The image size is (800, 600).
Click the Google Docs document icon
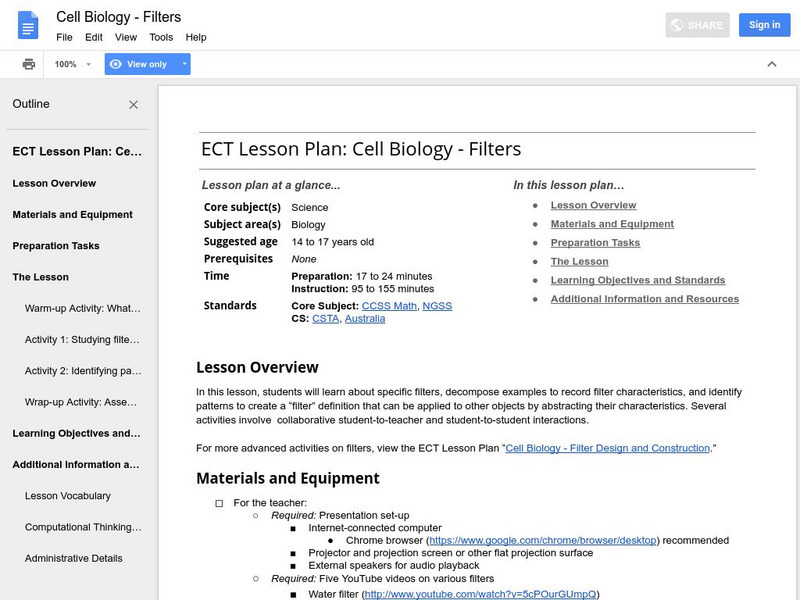click(x=27, y=26)
